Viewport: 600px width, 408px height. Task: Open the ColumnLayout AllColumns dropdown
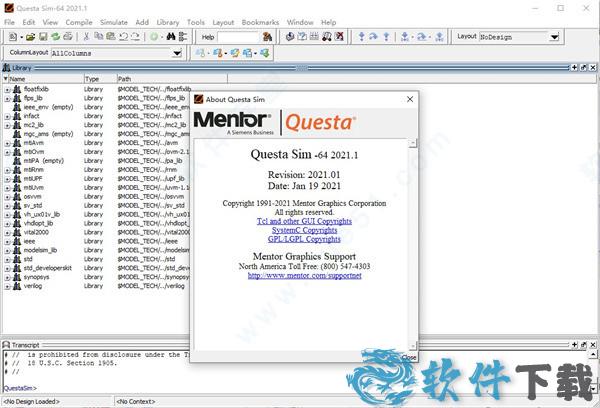point(177,53)
